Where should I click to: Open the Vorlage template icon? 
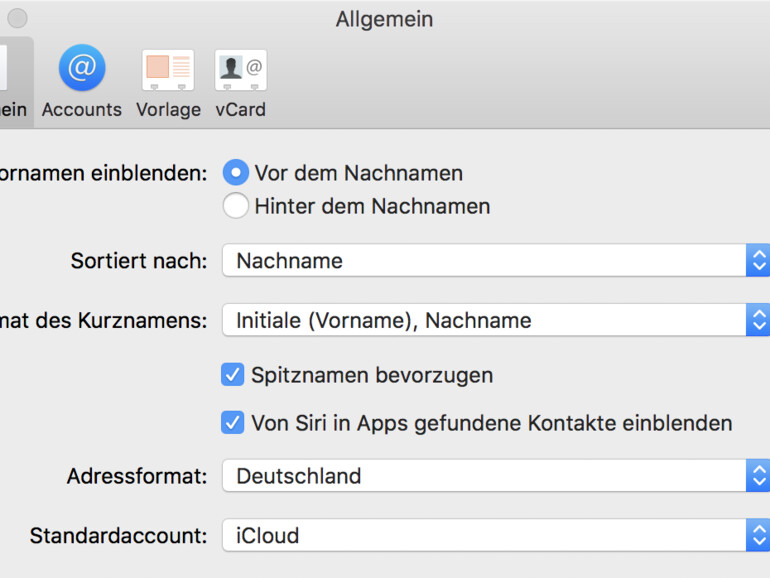tap(168, 70)
